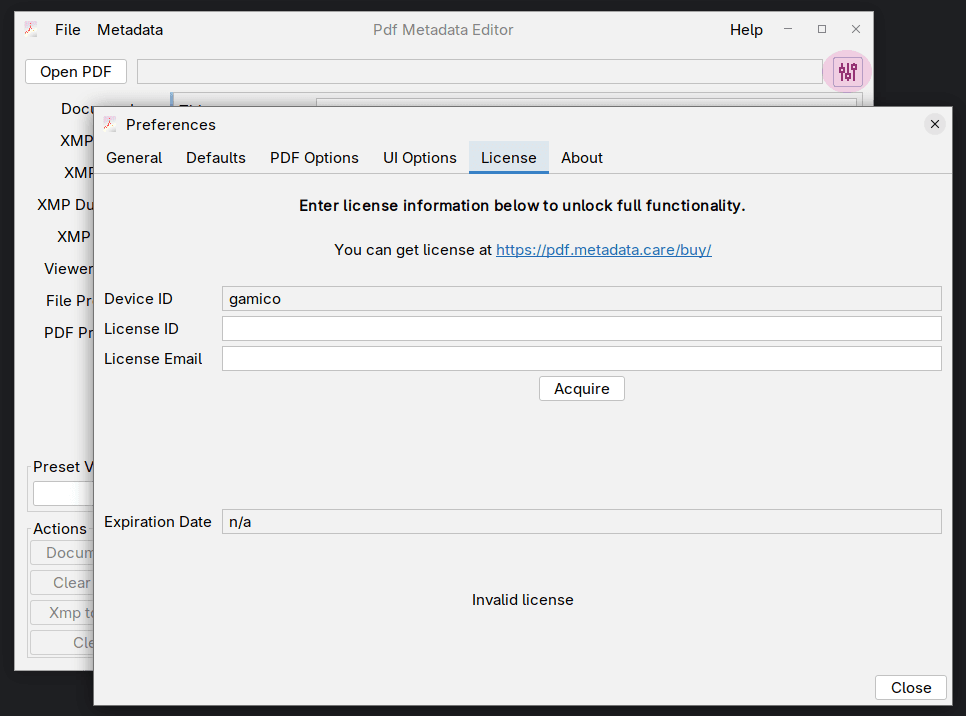
Task: Open Preferences using the sliders icon
Action: [x=846, y=71]
